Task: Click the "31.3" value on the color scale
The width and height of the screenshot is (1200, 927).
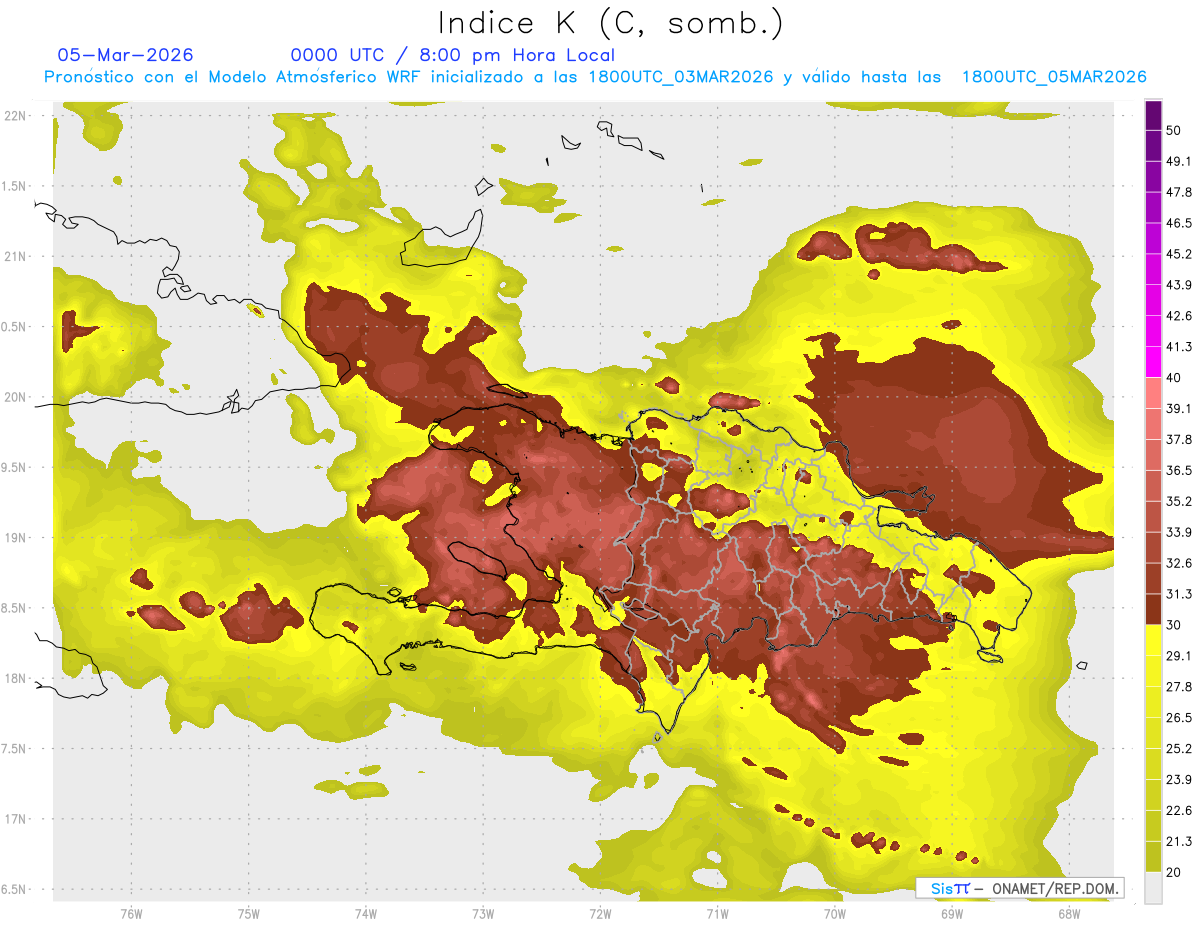Action: [x=1179, y=594]
